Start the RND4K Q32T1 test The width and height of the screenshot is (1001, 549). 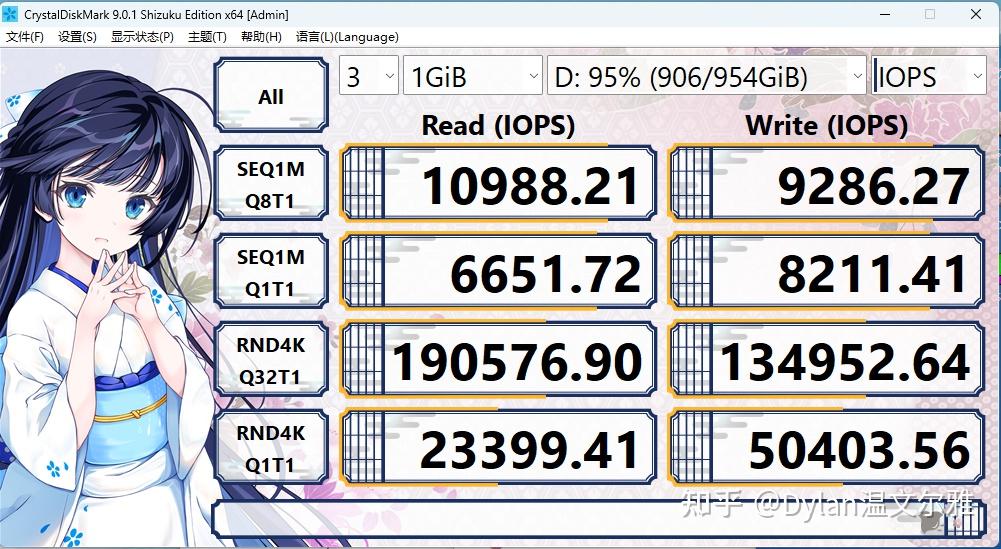tap(271, 360)
